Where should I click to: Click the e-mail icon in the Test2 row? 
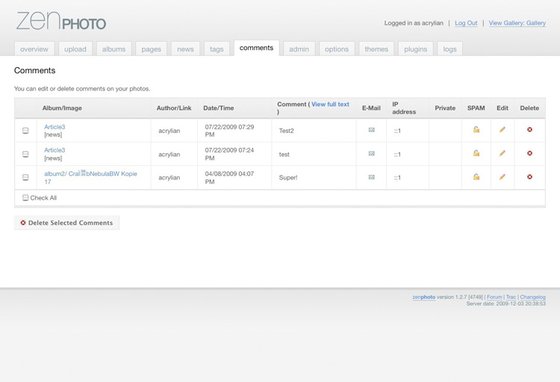pos(371,130)
